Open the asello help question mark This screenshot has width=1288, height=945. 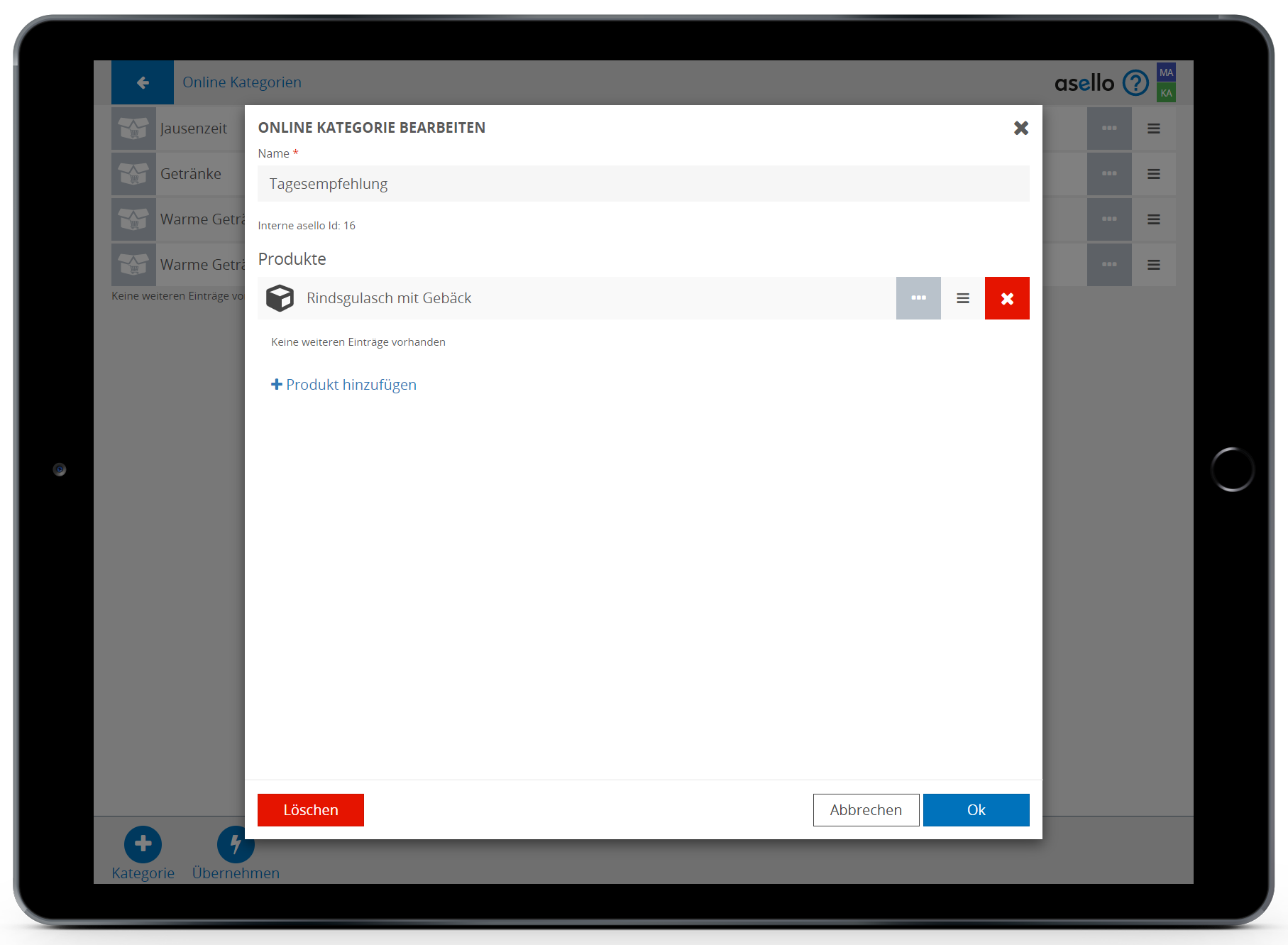(1135, 83)
